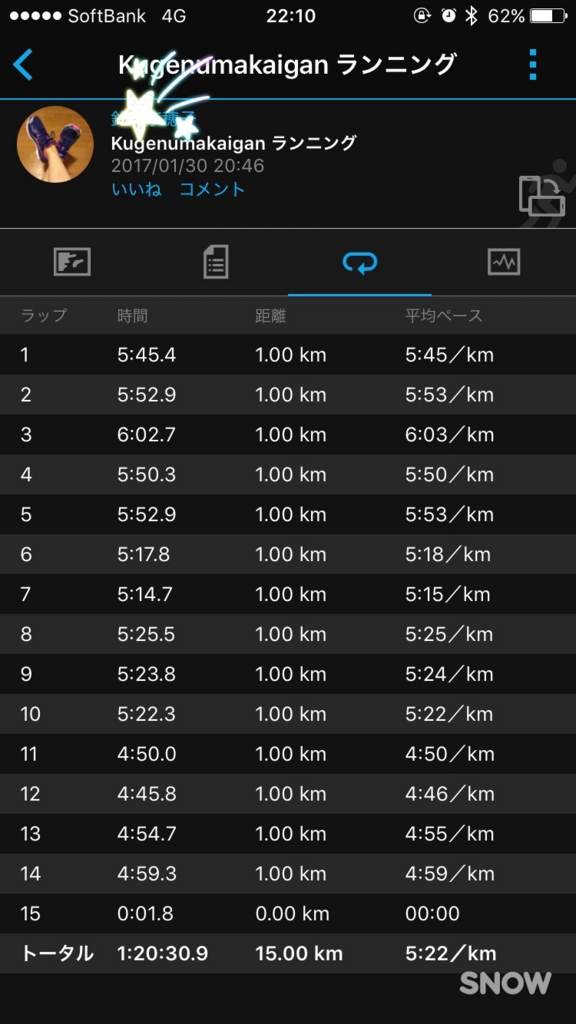
Task: Select the laps loop tab icon
Action: 360,263
